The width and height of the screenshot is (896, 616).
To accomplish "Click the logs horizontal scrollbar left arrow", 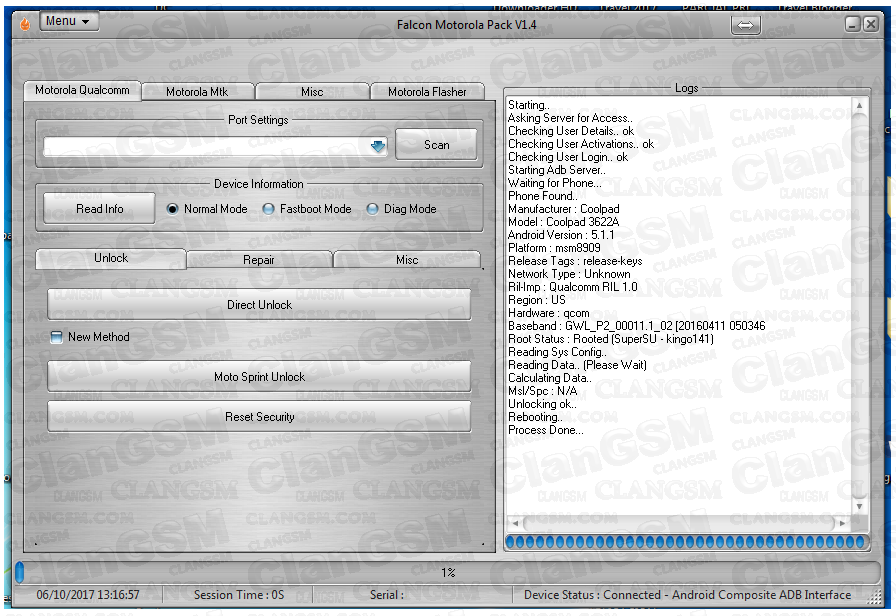I will tap(515, 522).
